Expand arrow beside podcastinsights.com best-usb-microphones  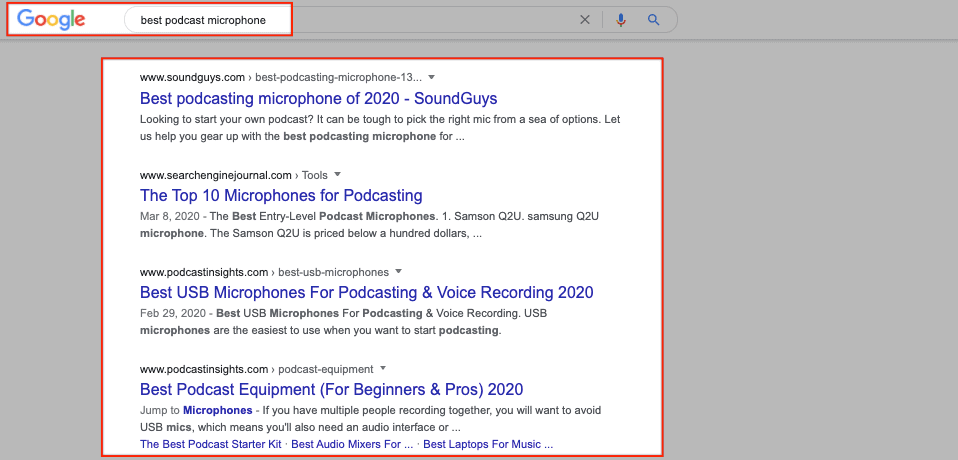tap(399, 272)
